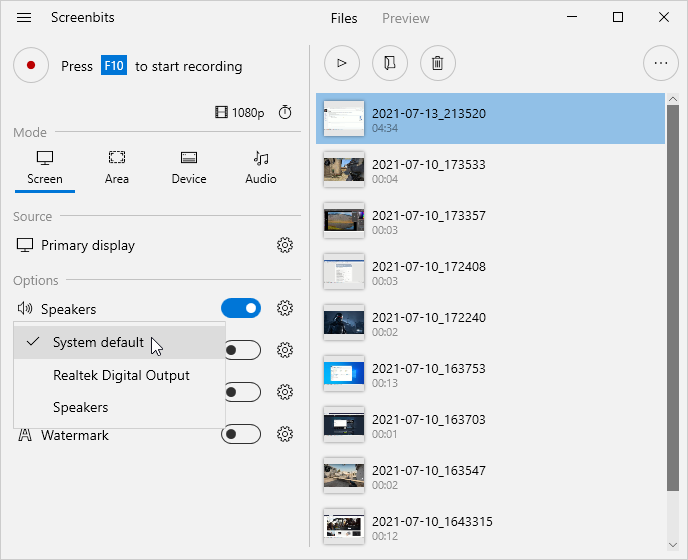Viewport: 688px width, 560px height.
Task: Click thumbnail of 2021-07-10_172408
Action: click(x=344, y=272)
